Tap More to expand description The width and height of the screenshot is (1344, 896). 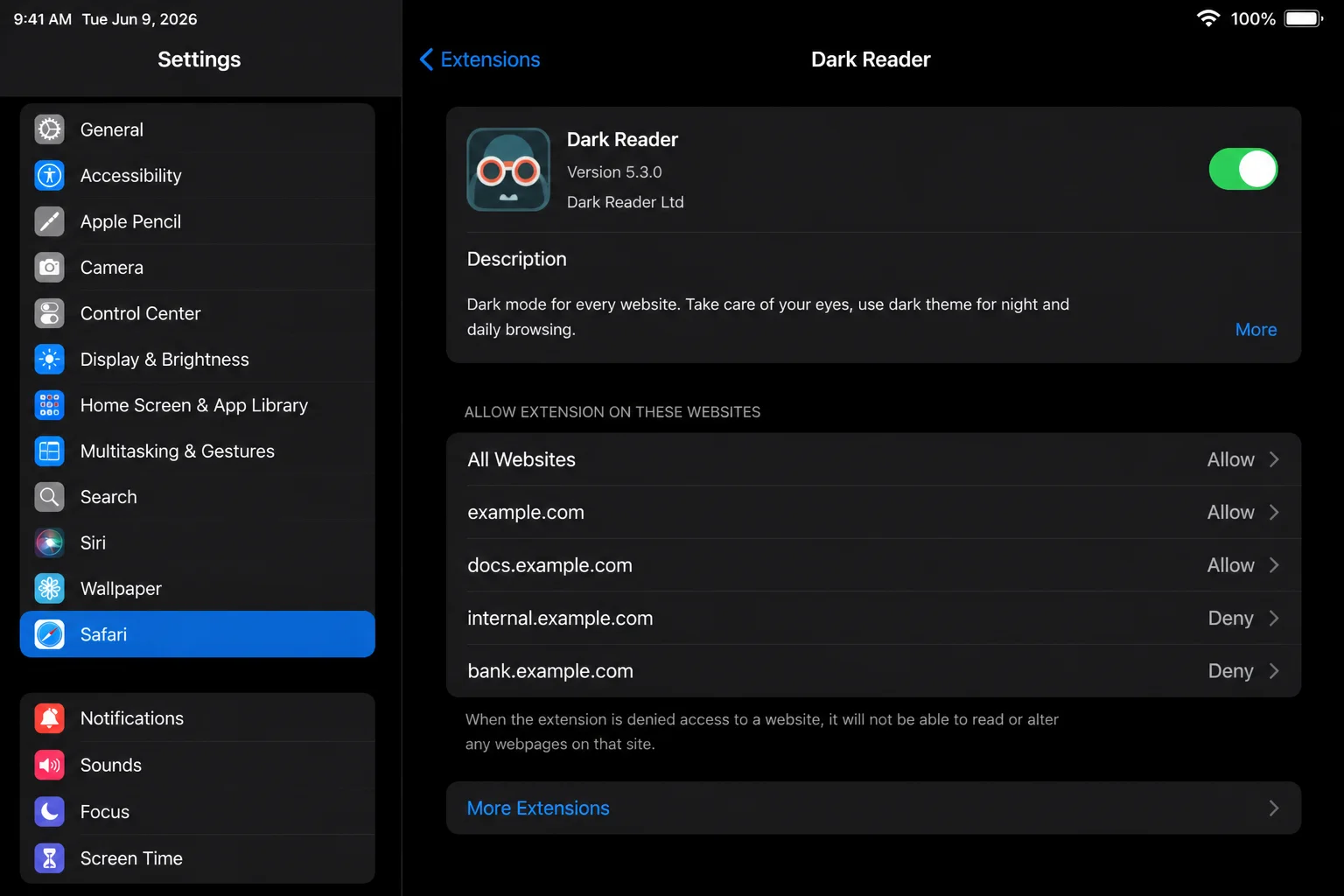click(1256, 330)
